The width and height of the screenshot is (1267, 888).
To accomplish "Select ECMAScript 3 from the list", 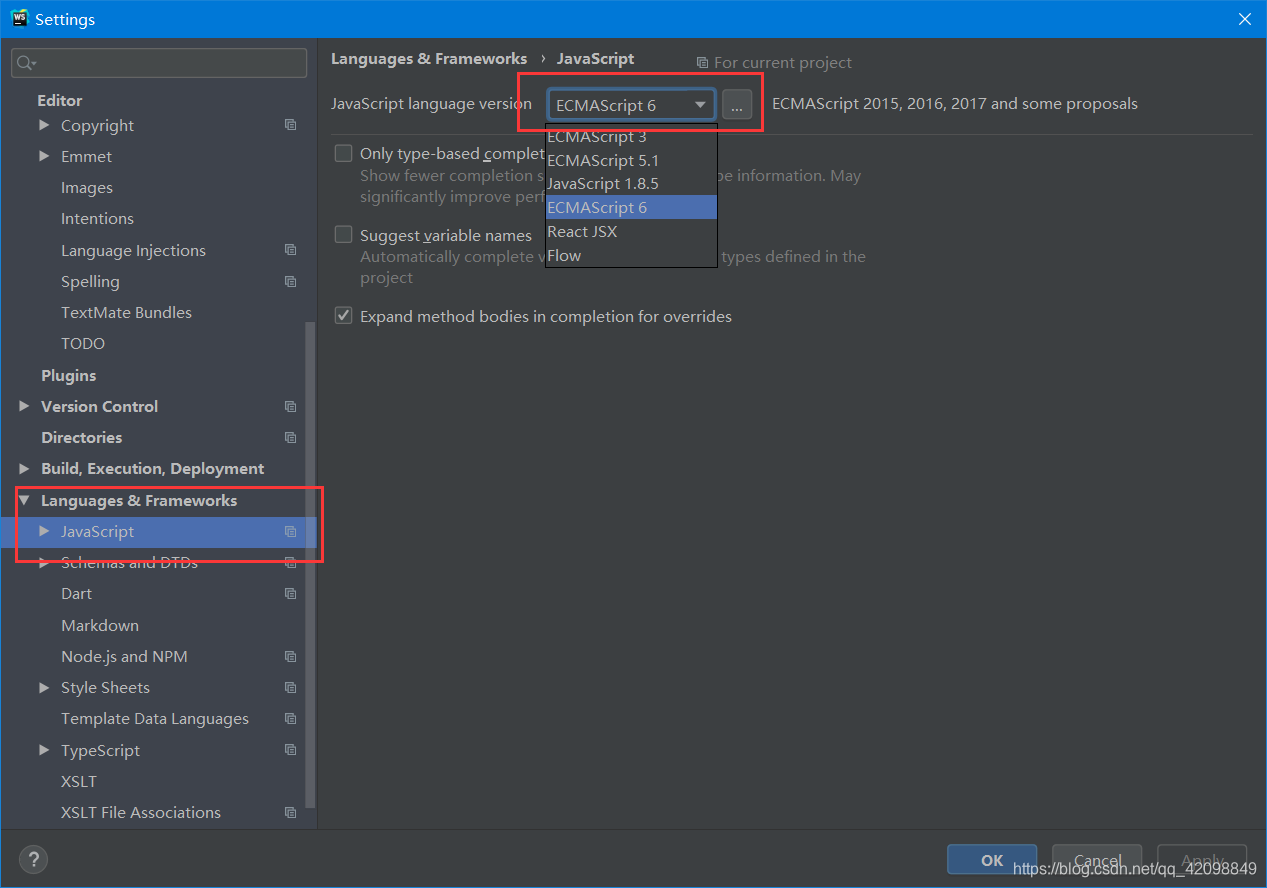I will coord(631,136).
